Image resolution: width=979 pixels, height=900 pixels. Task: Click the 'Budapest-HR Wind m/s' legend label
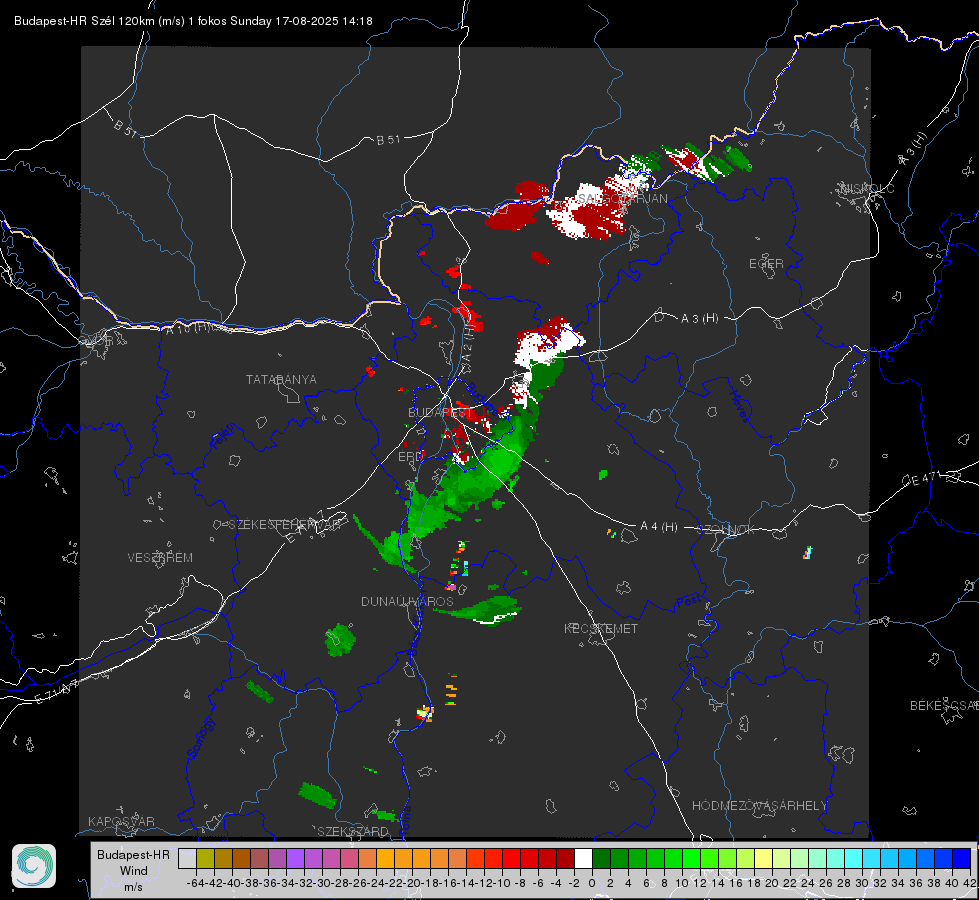(134, 870)
